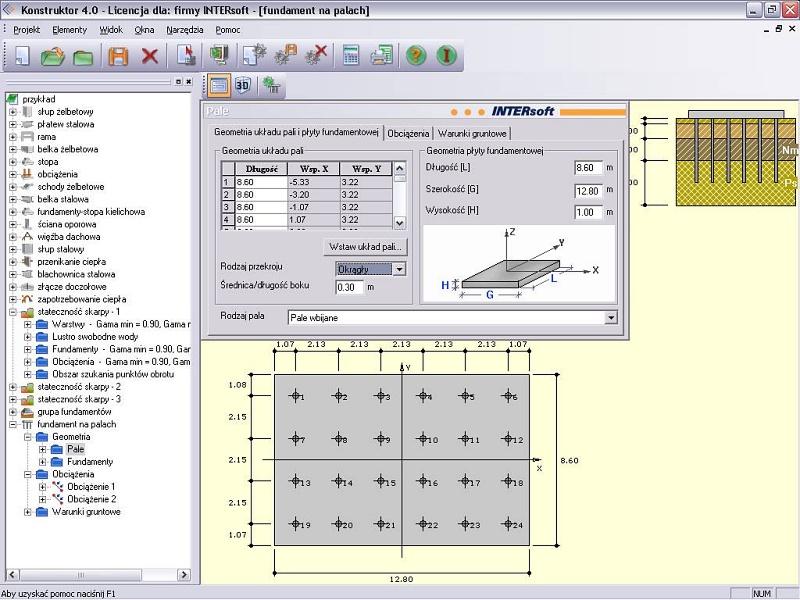Expand the 'ściana oporowa' tree node
800x600 pixels.
(x=13, y=224)
